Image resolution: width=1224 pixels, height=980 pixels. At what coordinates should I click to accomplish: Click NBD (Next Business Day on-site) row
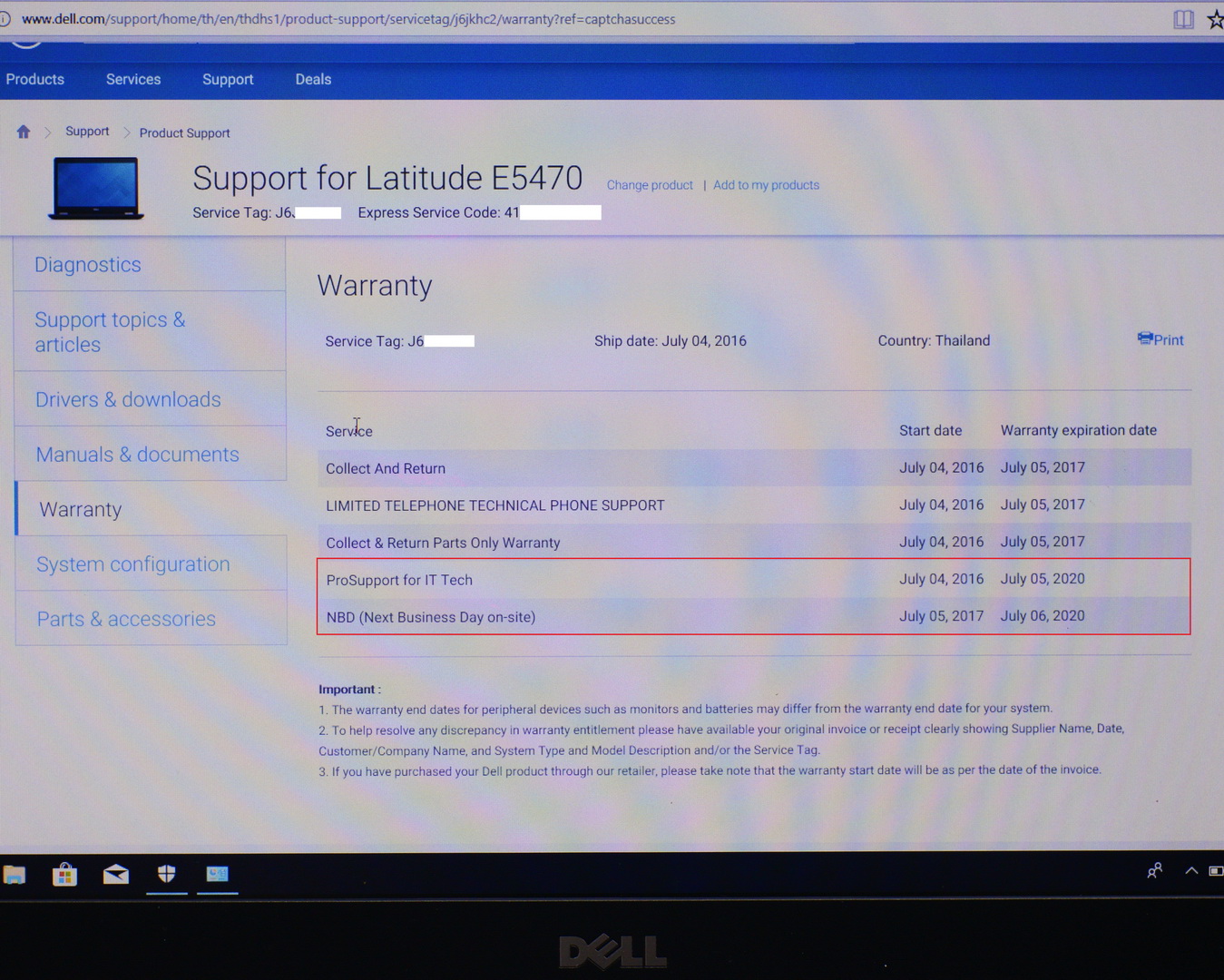(x=754, y=616)
